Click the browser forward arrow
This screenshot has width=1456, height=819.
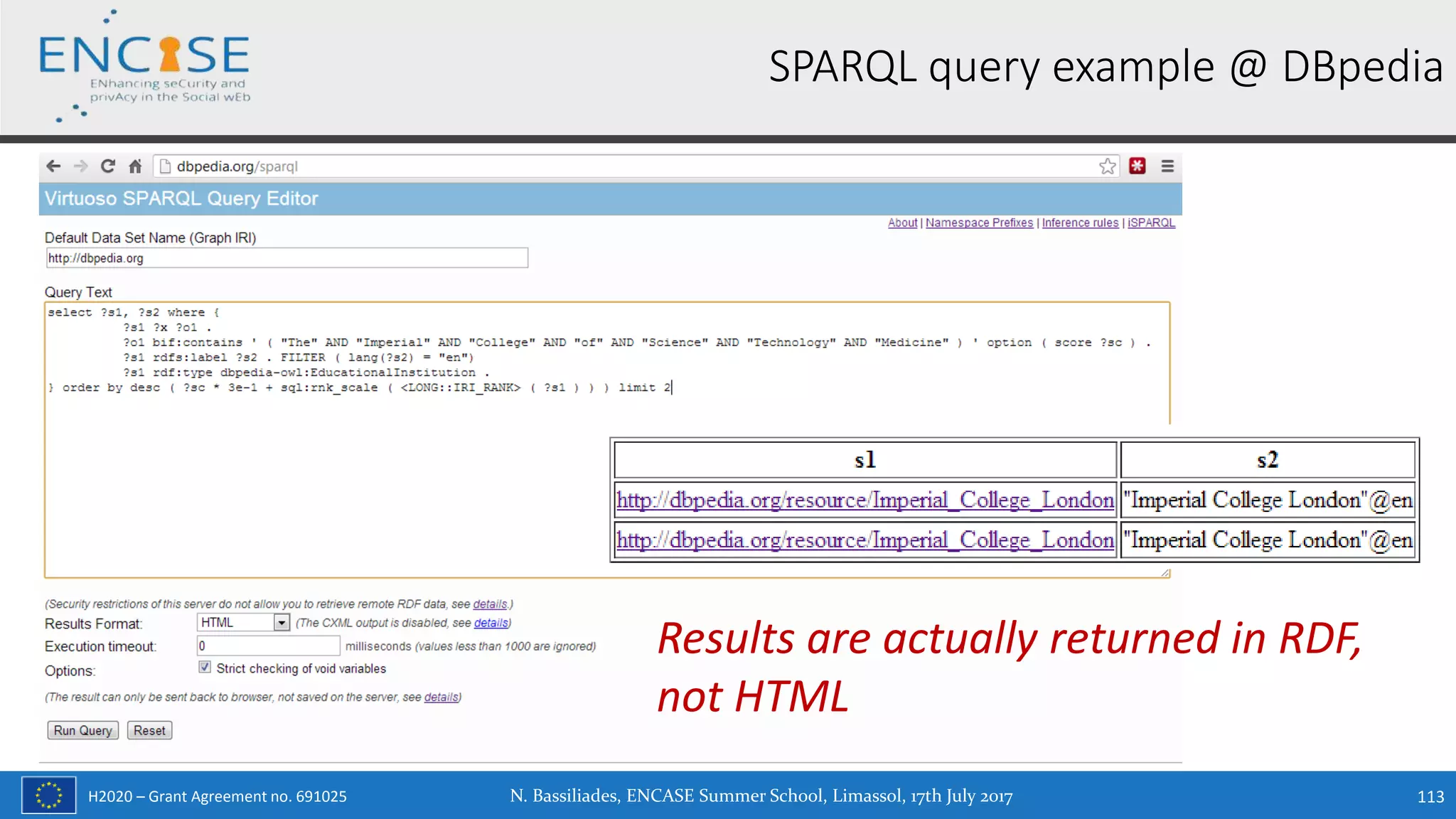coord(80,166)
